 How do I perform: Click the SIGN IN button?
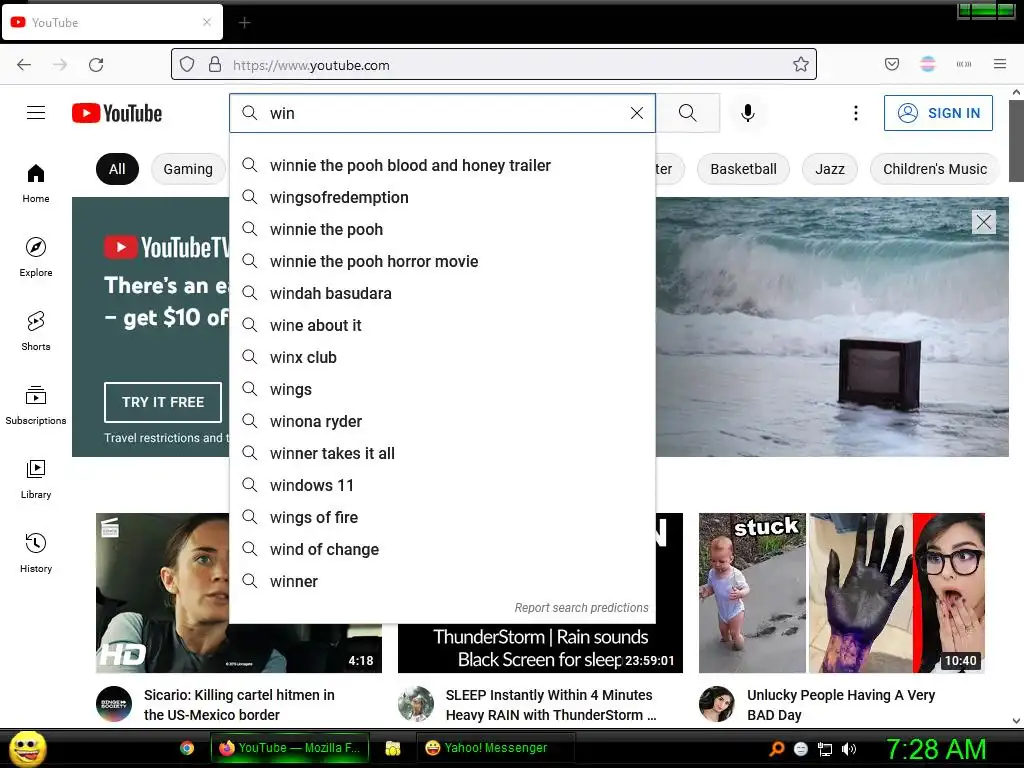[938, 113]
